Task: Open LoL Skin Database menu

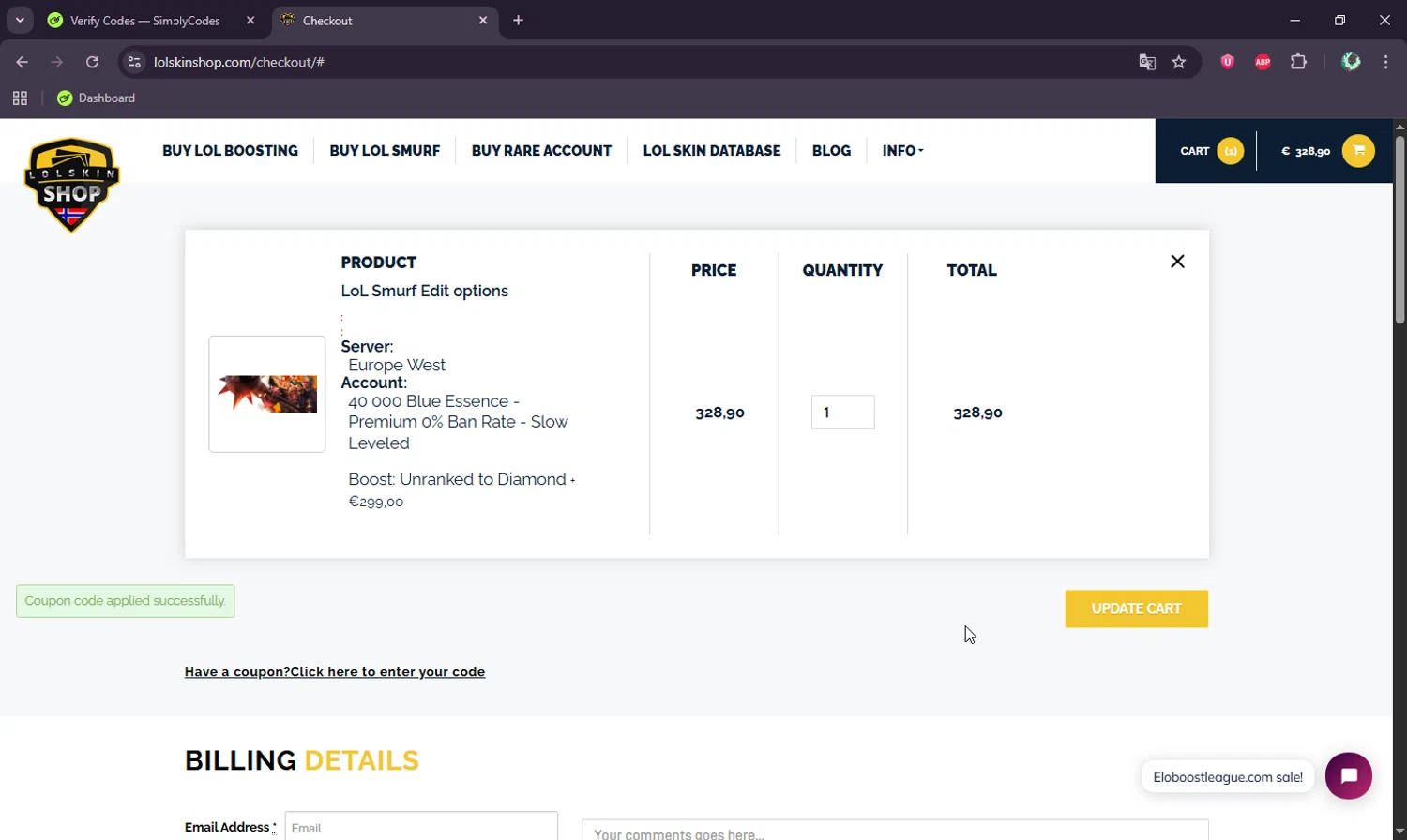Action: [x=712, y=150]
